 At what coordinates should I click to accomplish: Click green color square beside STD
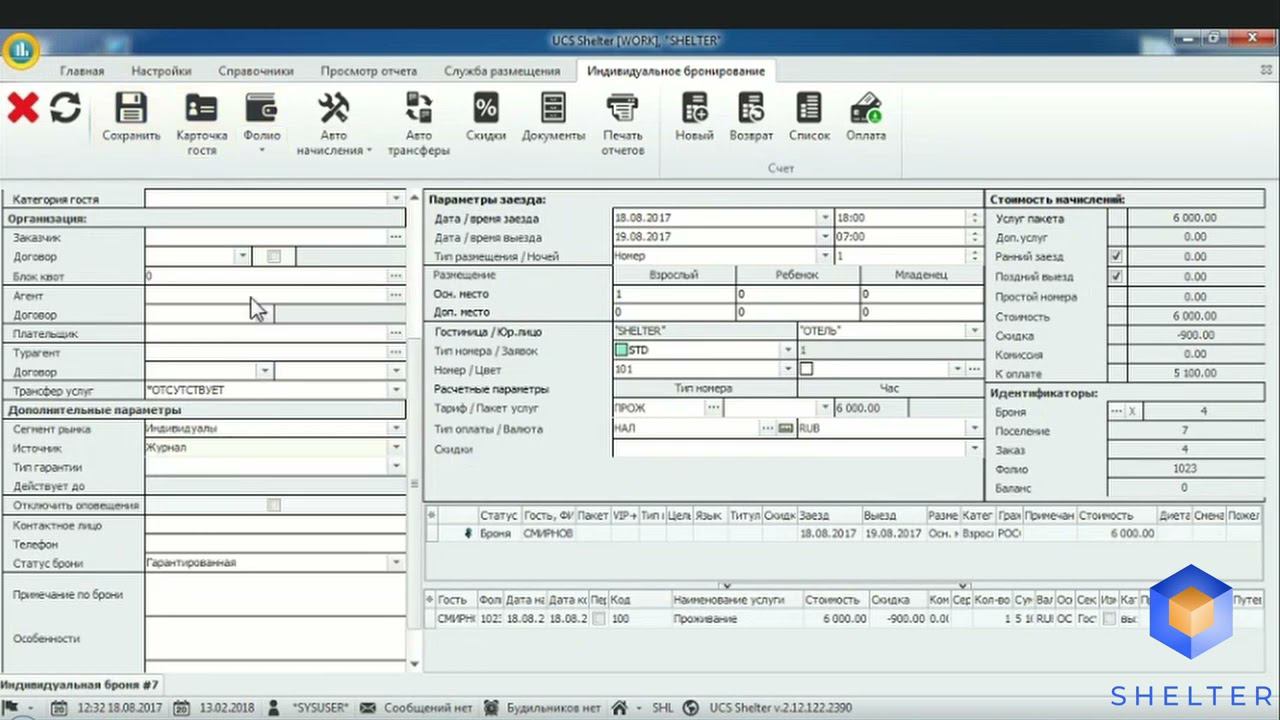621,350
